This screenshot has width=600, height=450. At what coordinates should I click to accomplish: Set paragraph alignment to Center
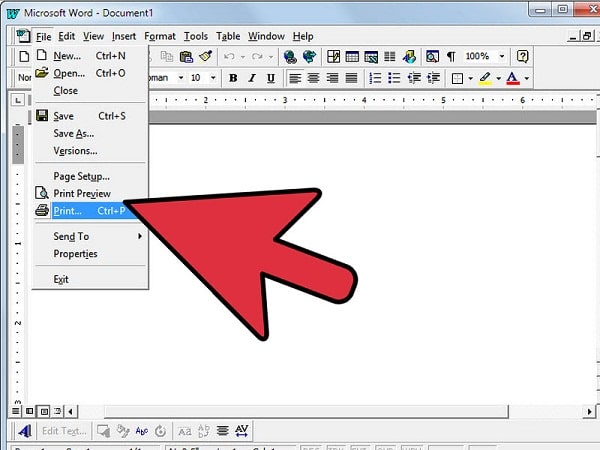[x=313, y=78]
